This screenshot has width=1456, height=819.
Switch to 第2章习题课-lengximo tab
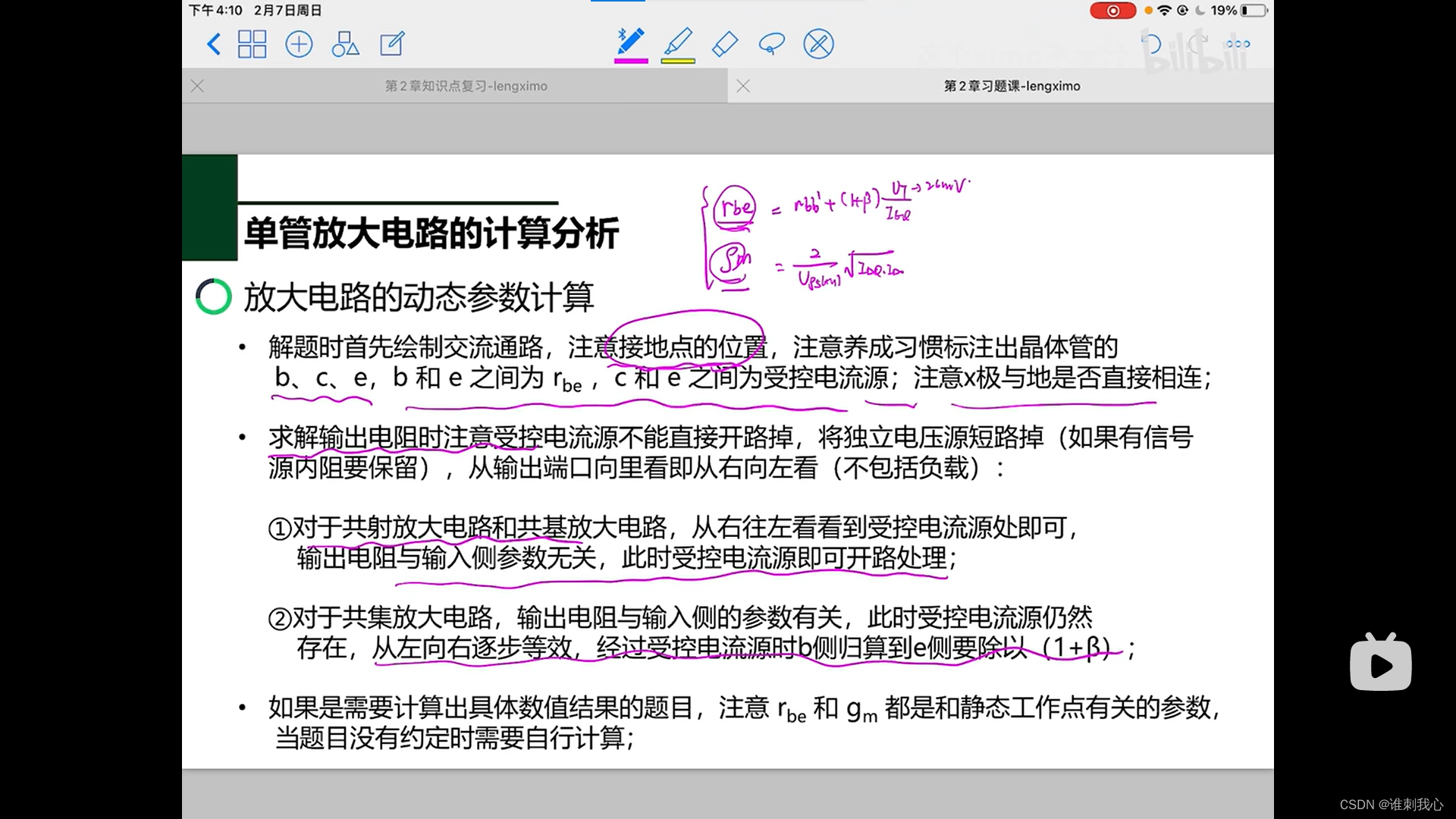click(1012, 86)
